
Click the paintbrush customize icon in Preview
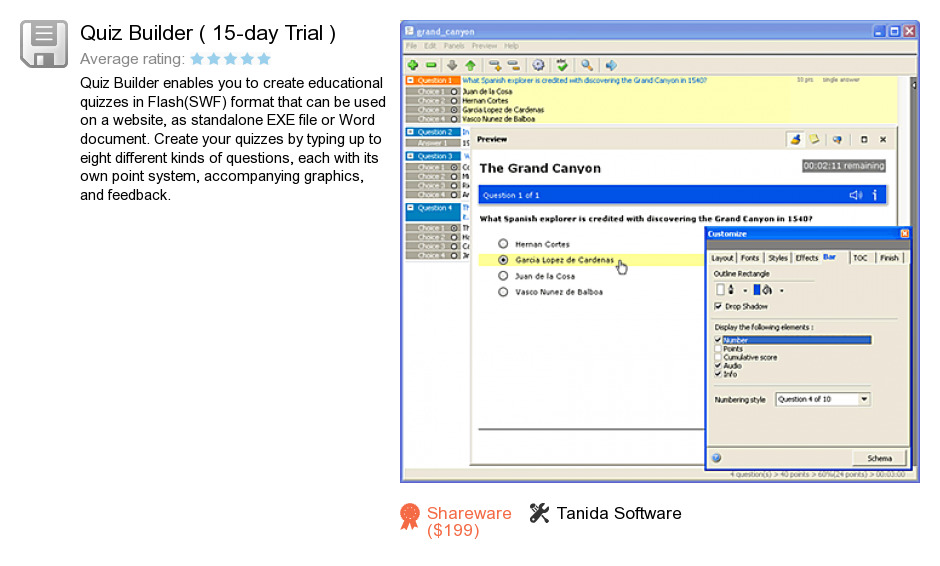(x=795, y=139)
